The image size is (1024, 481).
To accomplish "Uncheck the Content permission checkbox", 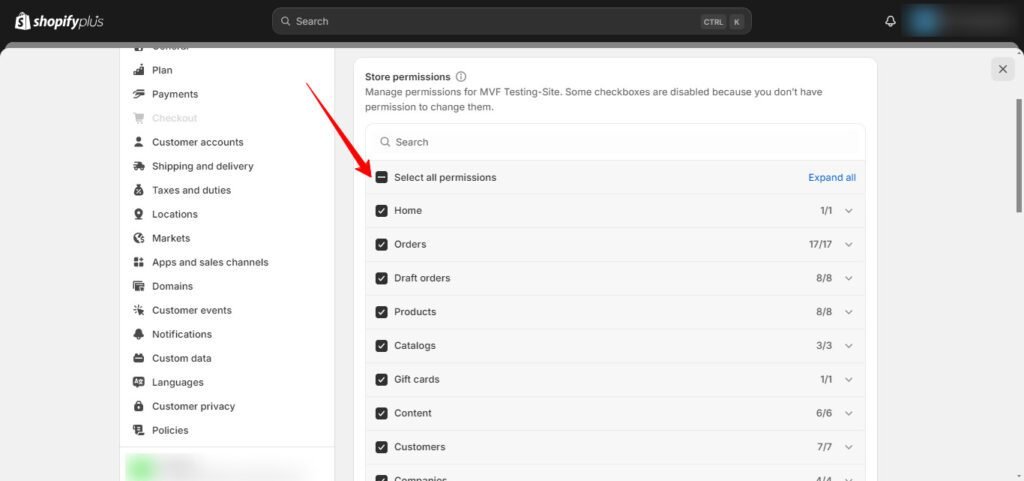I will coord(381,413).
